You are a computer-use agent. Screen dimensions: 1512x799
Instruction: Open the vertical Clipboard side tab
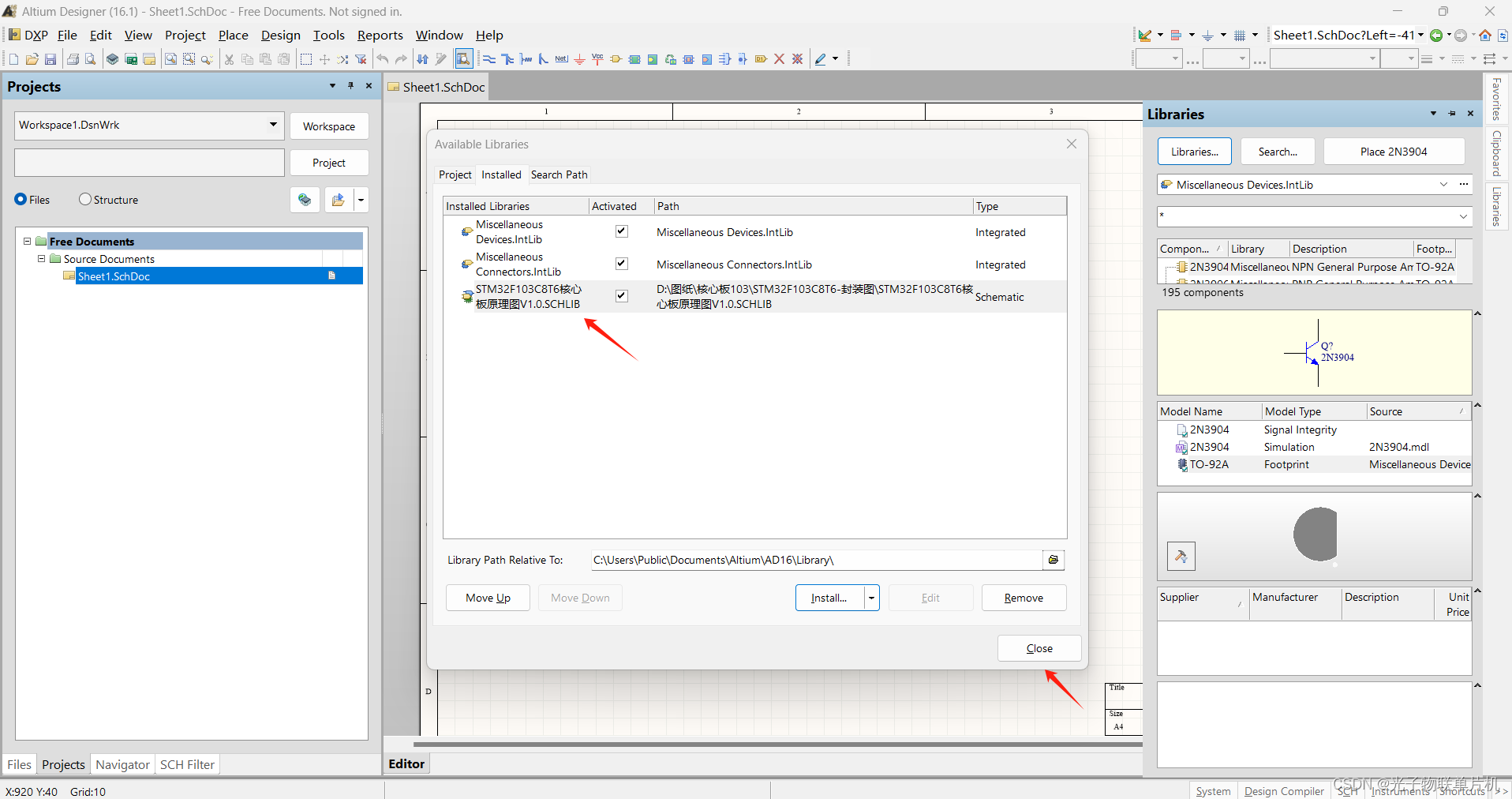tap(1496, 153)
